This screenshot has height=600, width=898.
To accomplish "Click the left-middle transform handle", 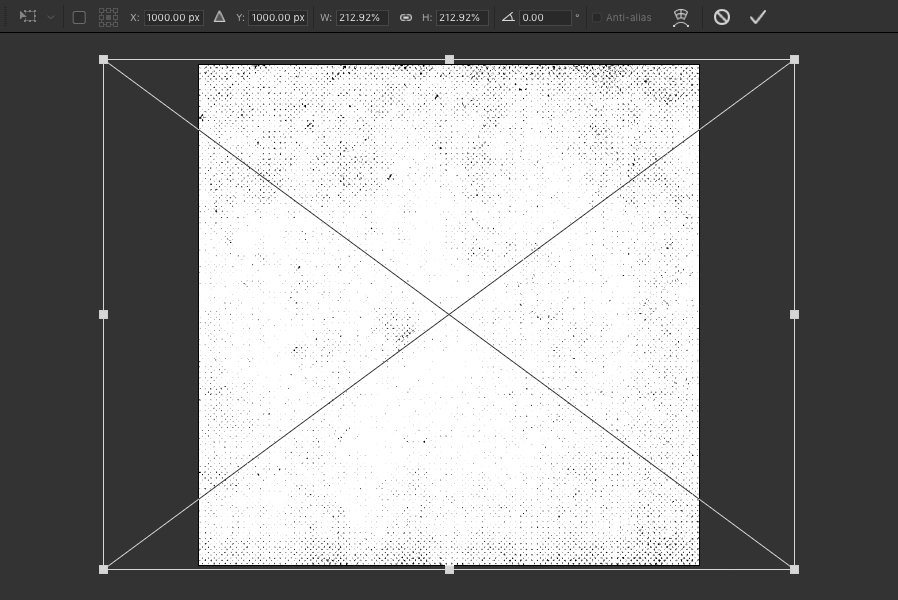I will (104, 314).
